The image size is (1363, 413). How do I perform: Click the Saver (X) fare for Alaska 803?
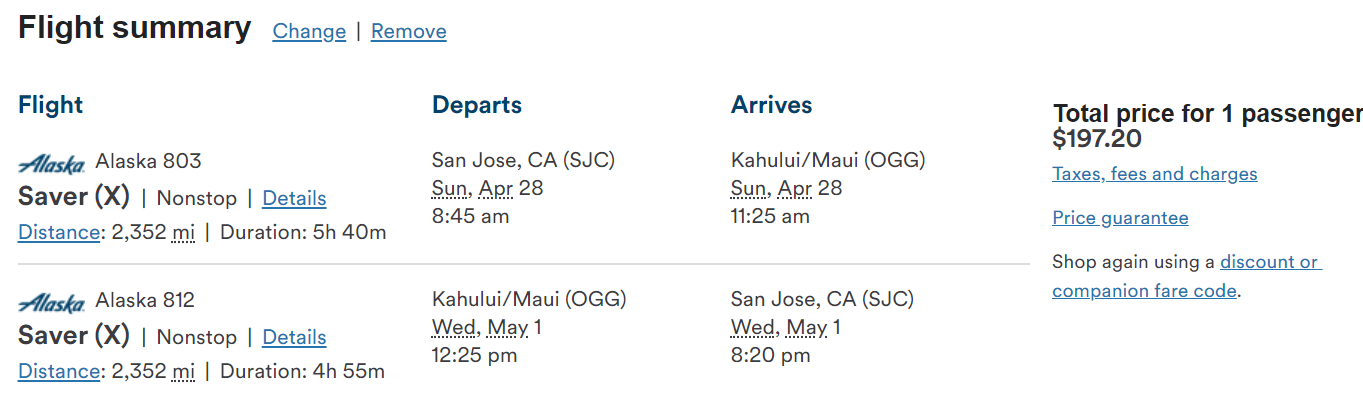click(x=74, y=197)
